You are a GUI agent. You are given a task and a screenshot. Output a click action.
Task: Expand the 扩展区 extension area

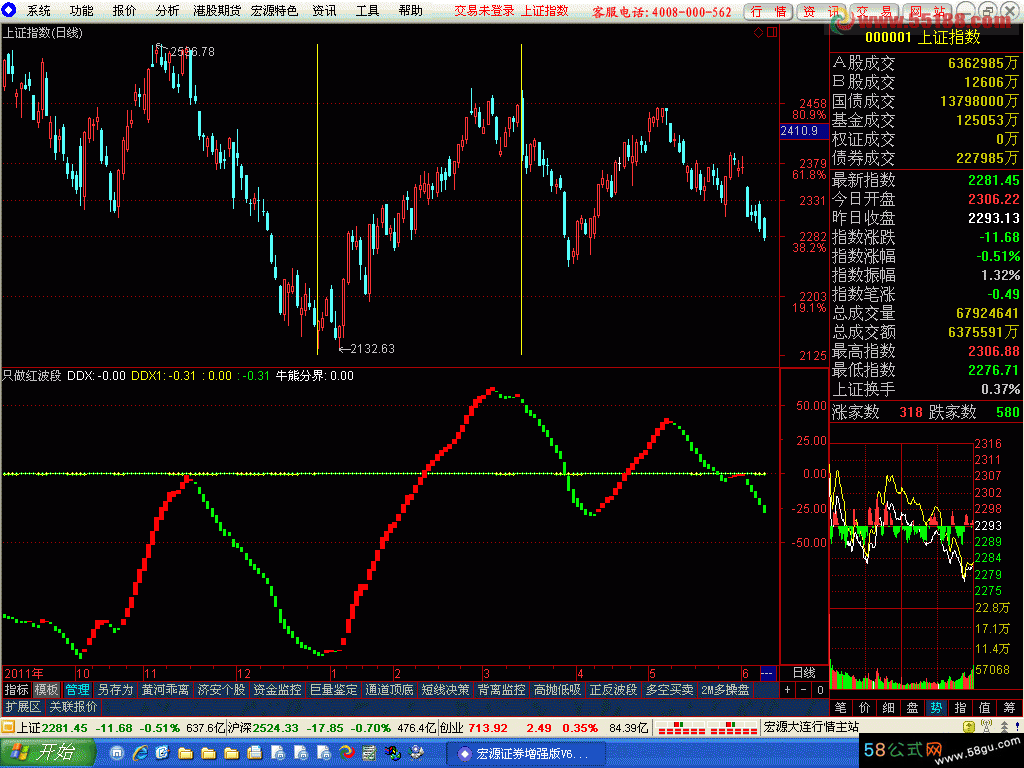[x=22, y=706]
